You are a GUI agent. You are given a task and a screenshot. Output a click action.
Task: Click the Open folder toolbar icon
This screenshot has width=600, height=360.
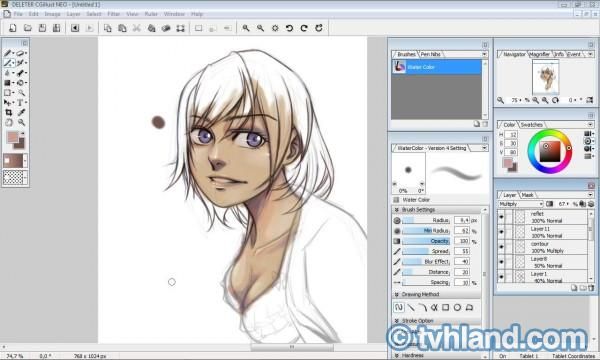(28, 28)
